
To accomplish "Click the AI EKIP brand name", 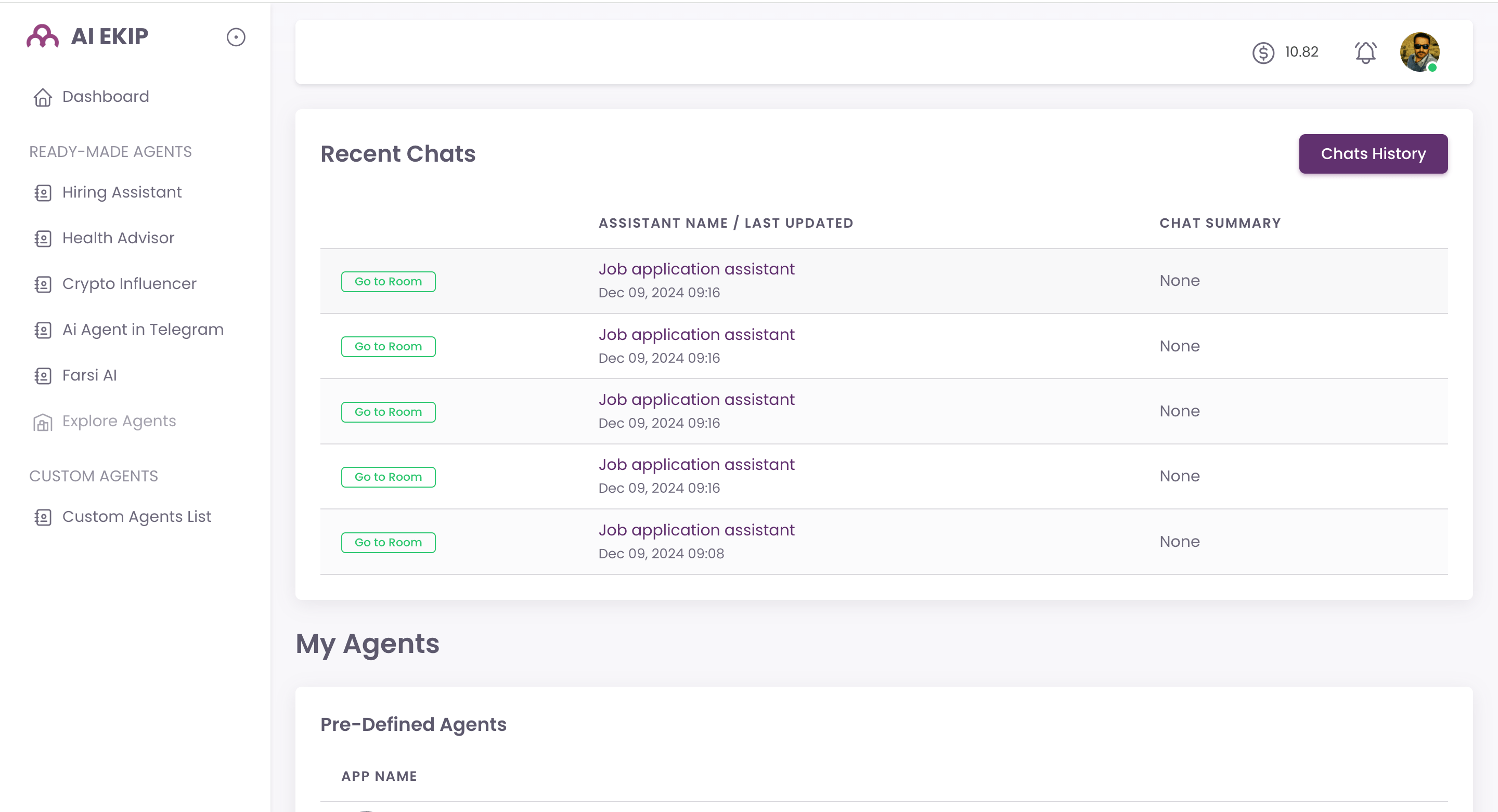I will 109,36.
